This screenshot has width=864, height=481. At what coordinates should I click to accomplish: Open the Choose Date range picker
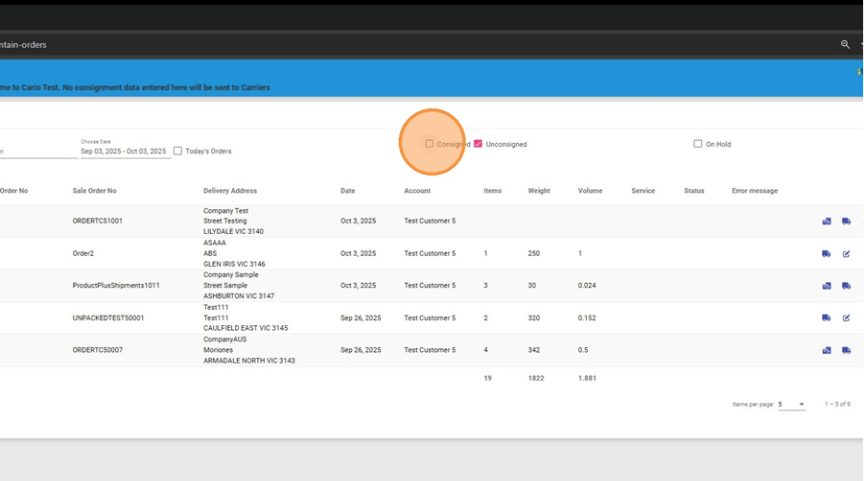pyautogui.click(x=125, y=151)
